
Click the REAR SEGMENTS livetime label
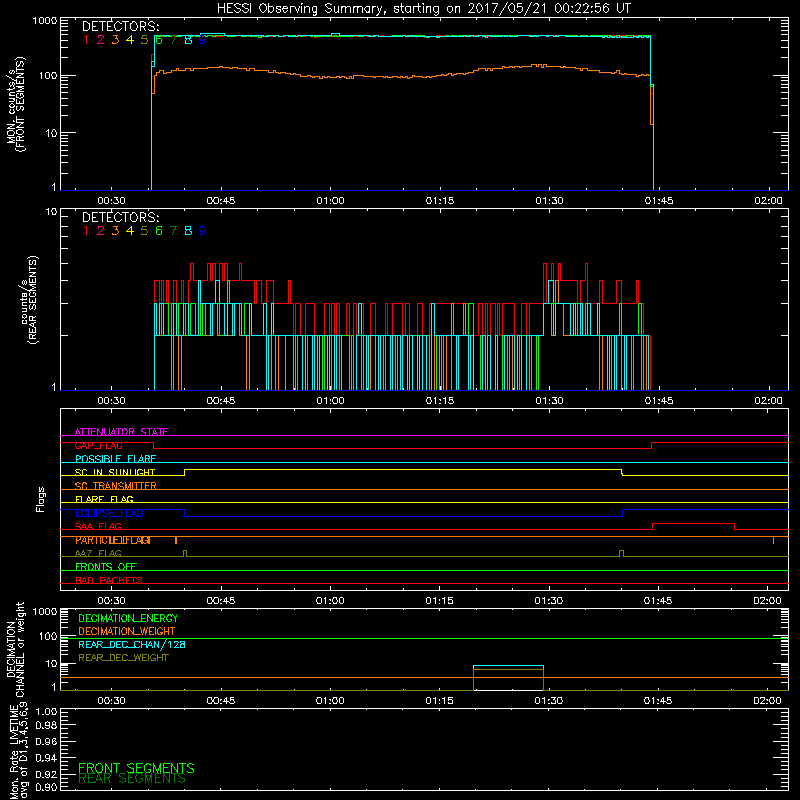(x=132, y=779)
